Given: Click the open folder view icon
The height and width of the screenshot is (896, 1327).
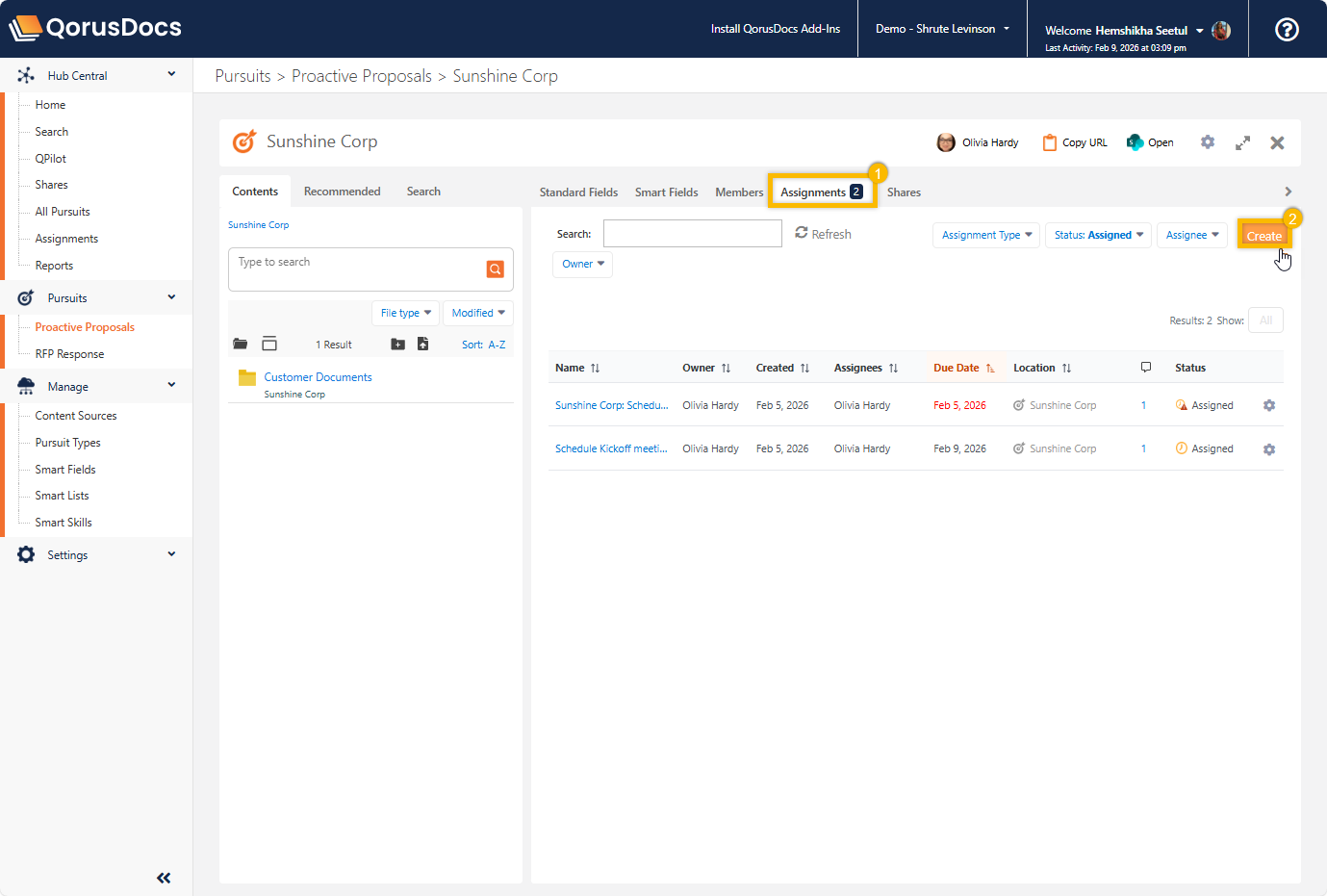Looking at the screenshot, I should 241,345.
